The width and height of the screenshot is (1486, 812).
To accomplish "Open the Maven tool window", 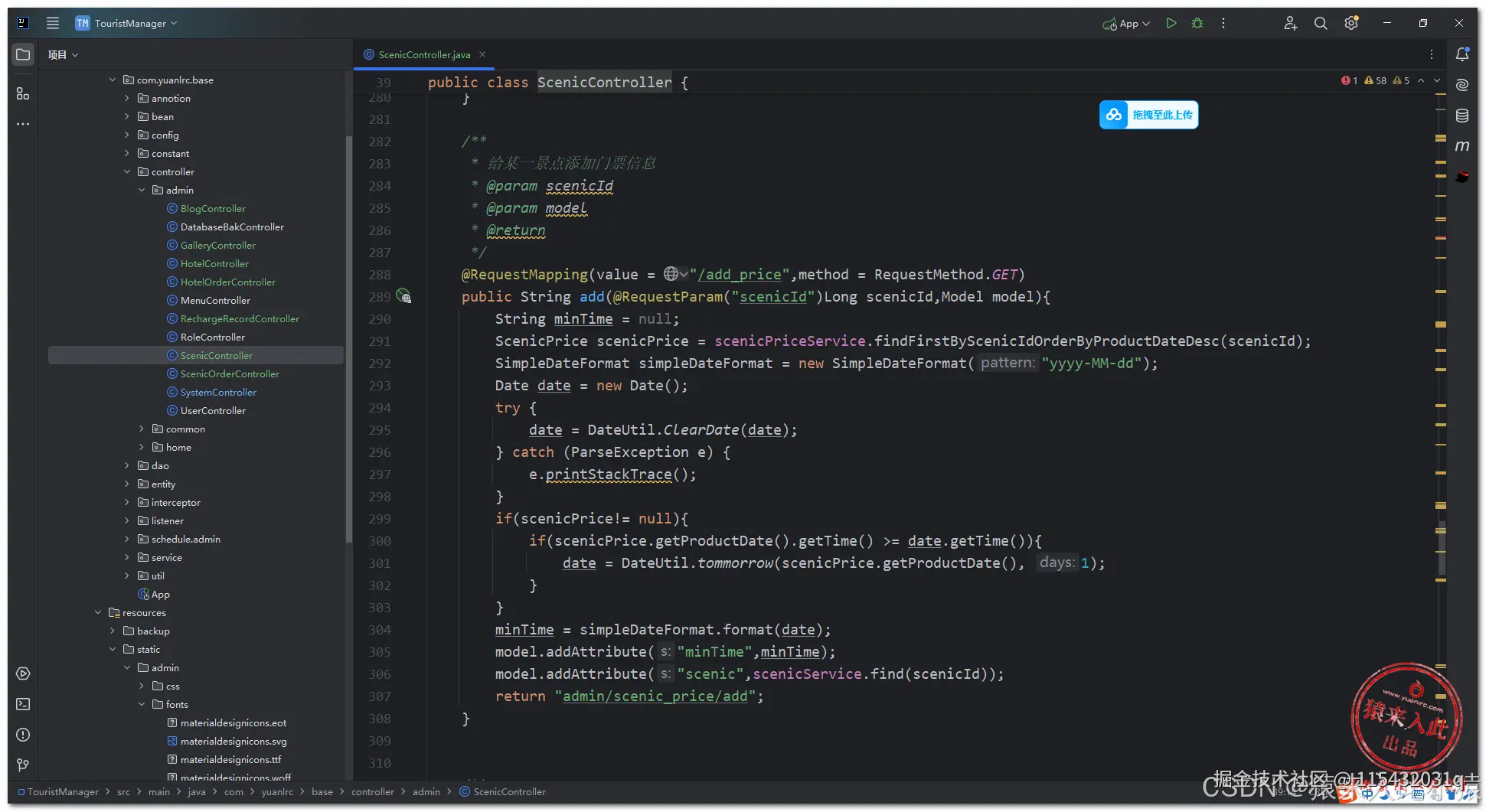I will click(x=1462, y=146).
